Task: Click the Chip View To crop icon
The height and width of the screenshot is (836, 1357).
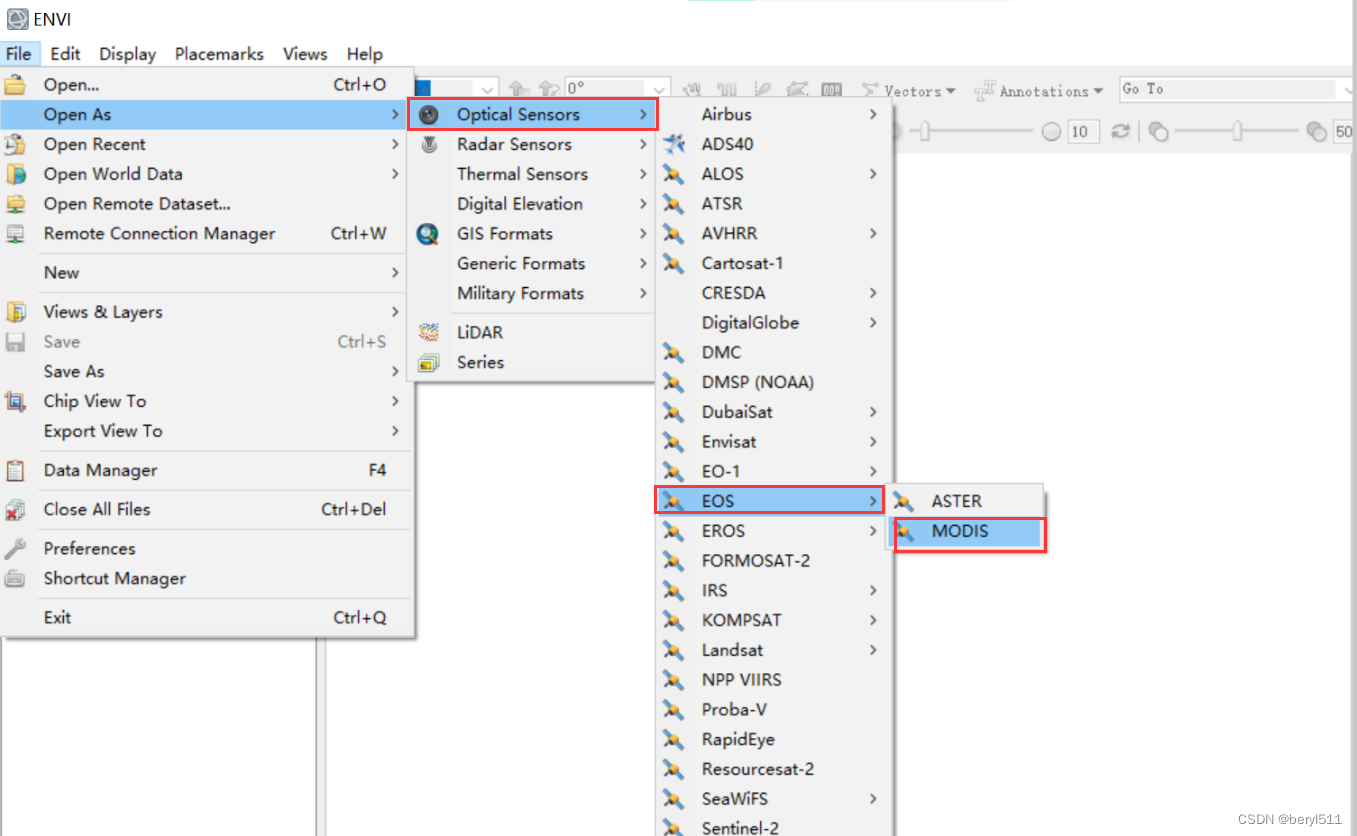Action: (x=15, y=401)
